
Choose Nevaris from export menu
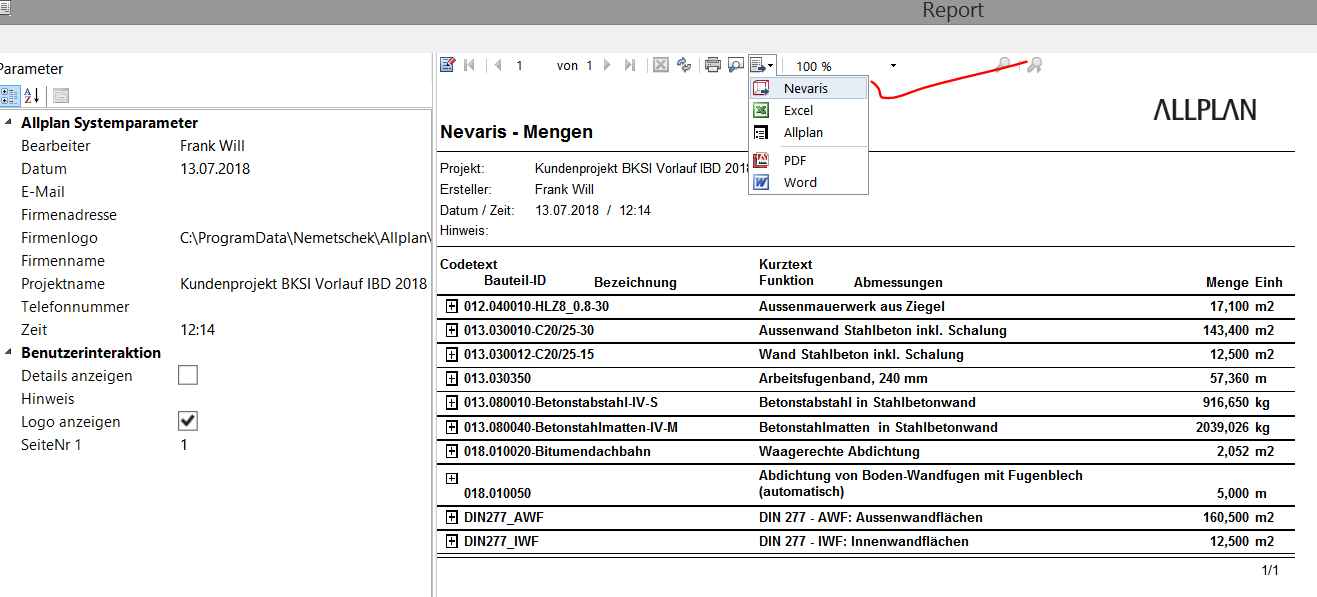pyautogui.click(x=805, y=88)
